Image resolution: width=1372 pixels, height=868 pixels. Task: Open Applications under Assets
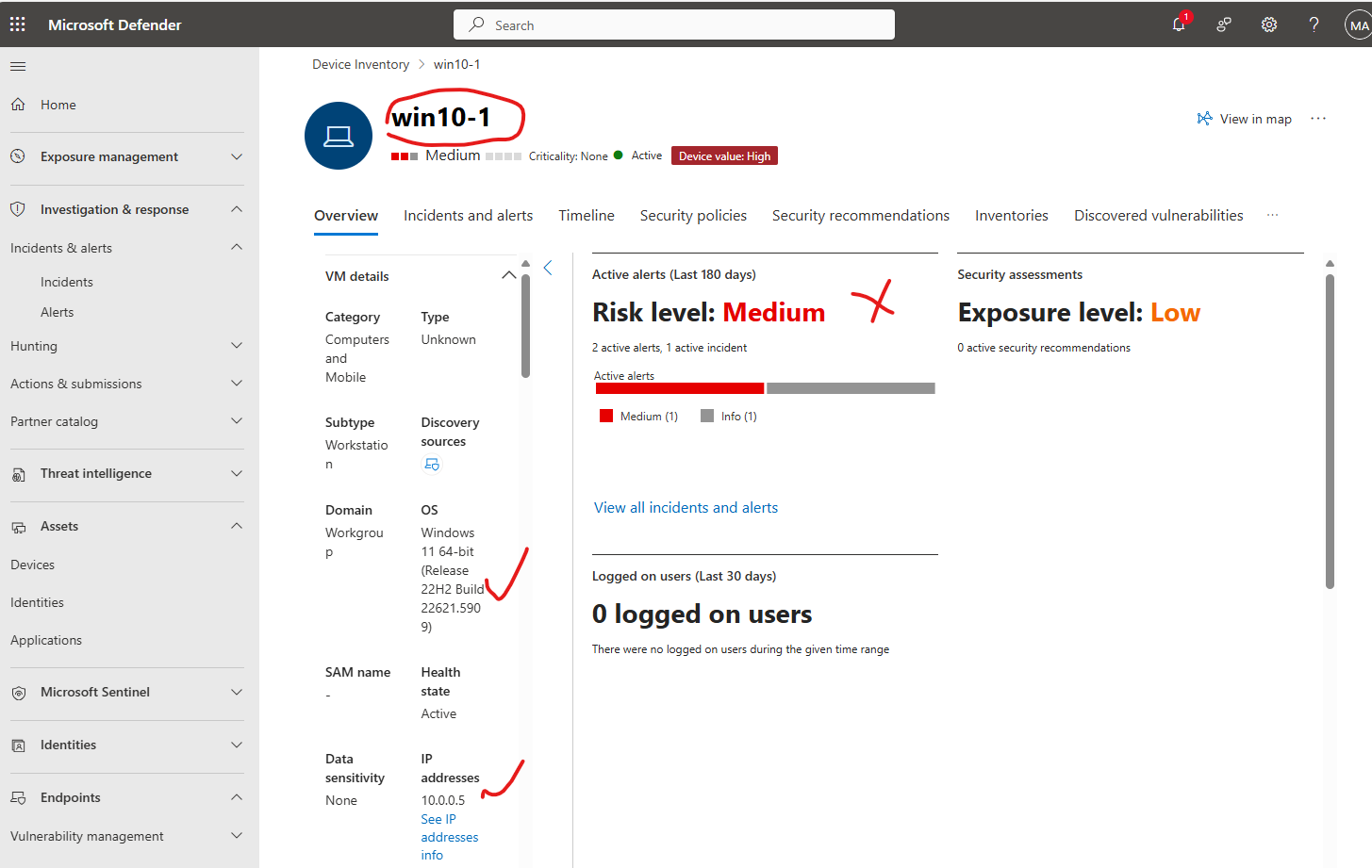point(46,640)
